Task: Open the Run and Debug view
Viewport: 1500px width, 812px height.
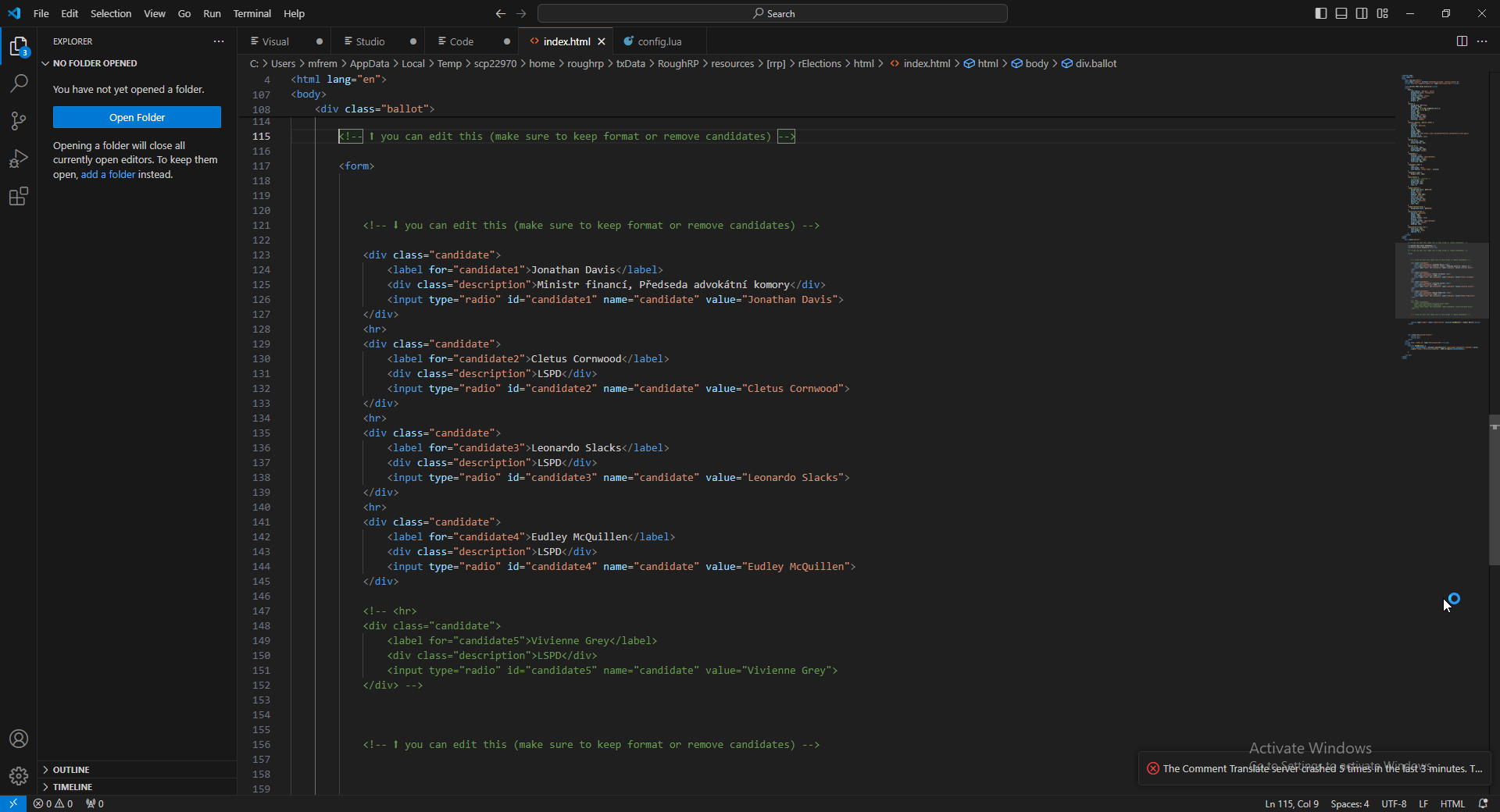Action: tap(18, 158)
